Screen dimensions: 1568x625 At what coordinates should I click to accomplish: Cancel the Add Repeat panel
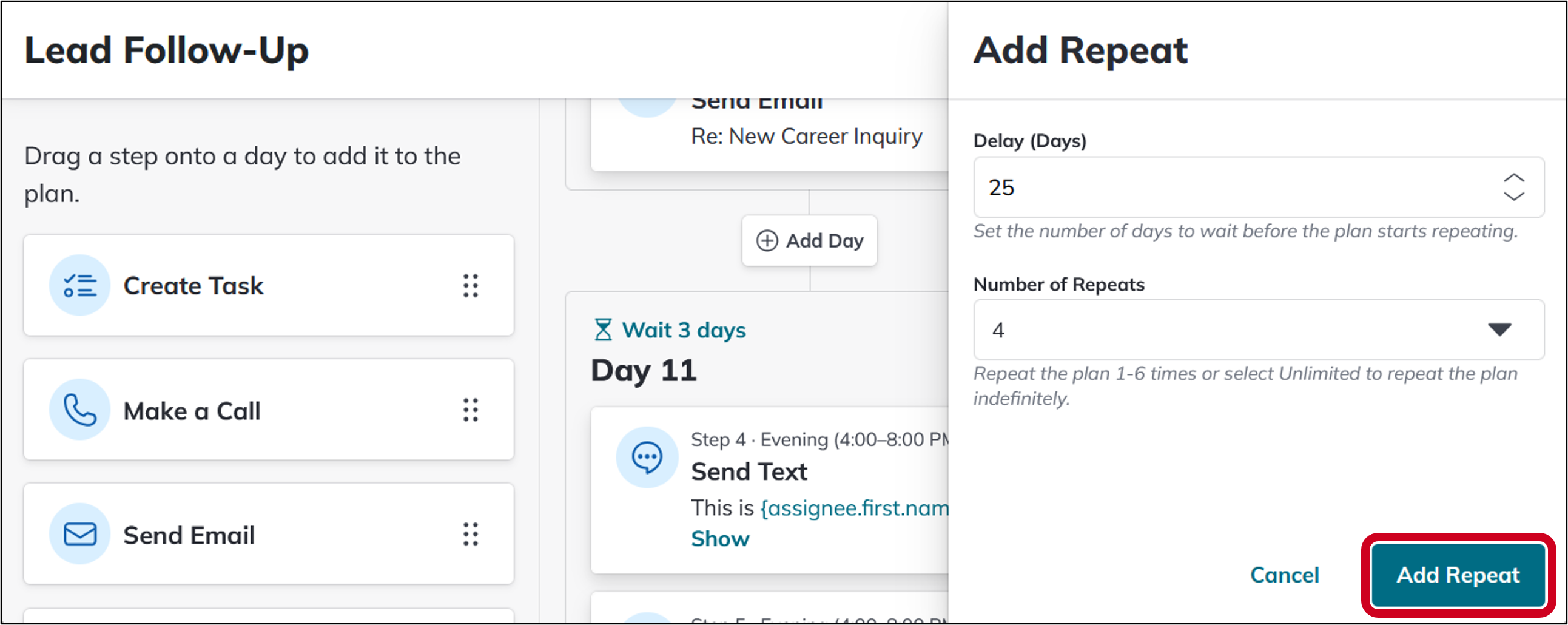(1284, 575)
